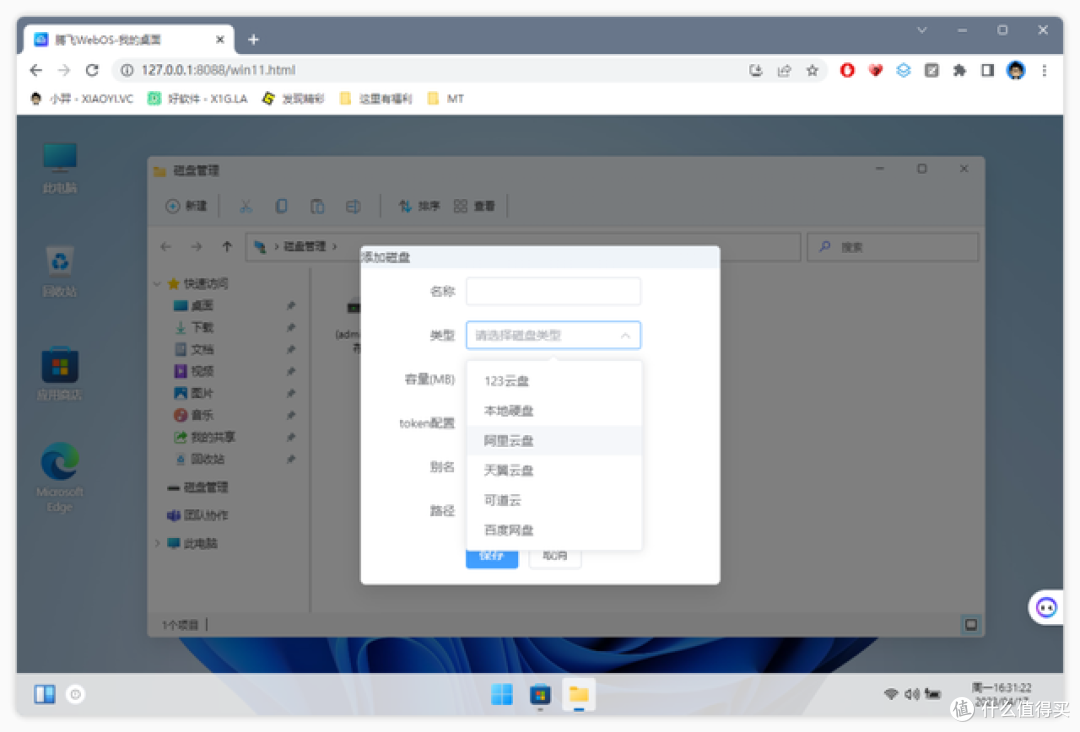Open the store app in taskbar

(x=540, y=694)
